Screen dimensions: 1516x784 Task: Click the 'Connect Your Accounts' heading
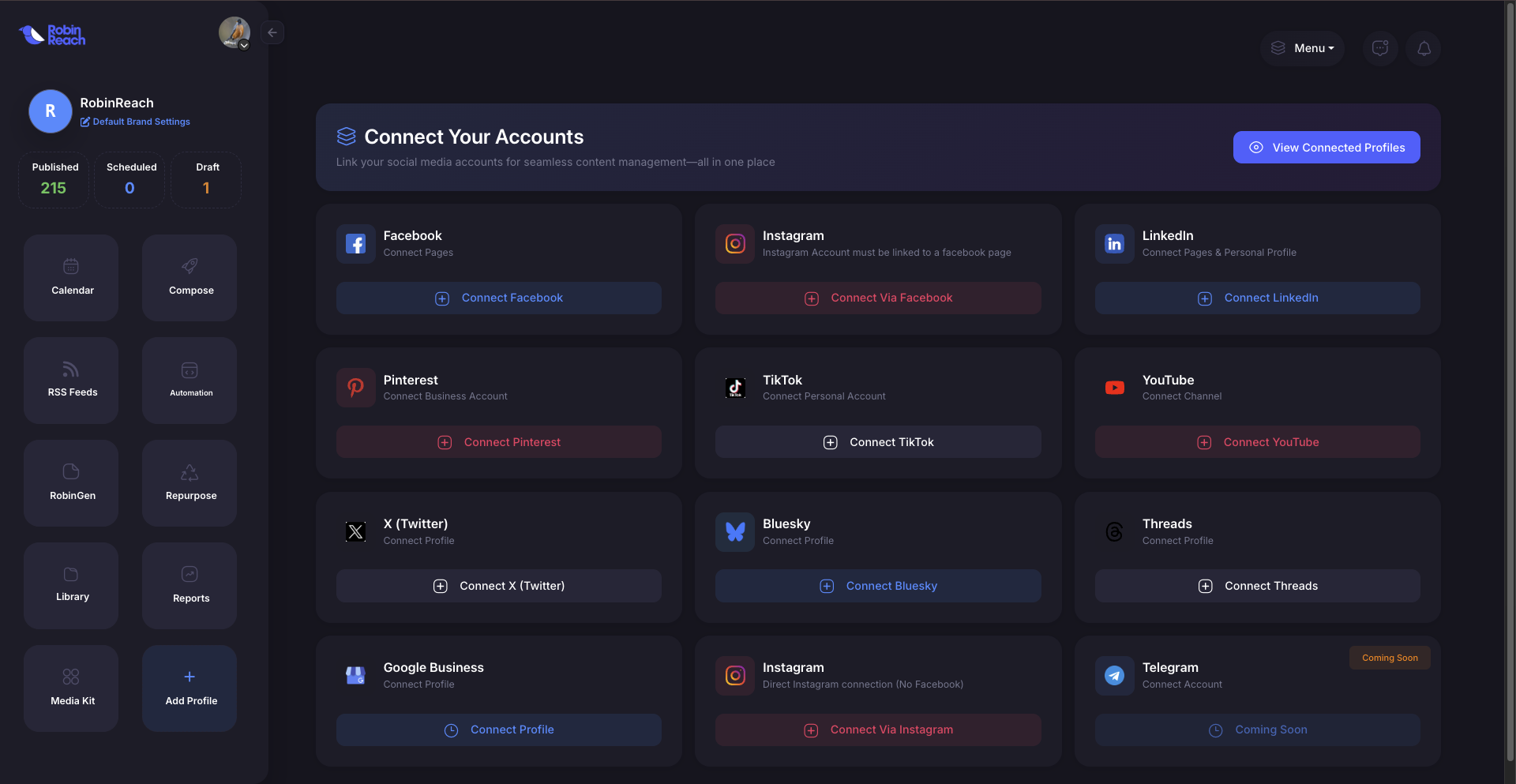474,137
